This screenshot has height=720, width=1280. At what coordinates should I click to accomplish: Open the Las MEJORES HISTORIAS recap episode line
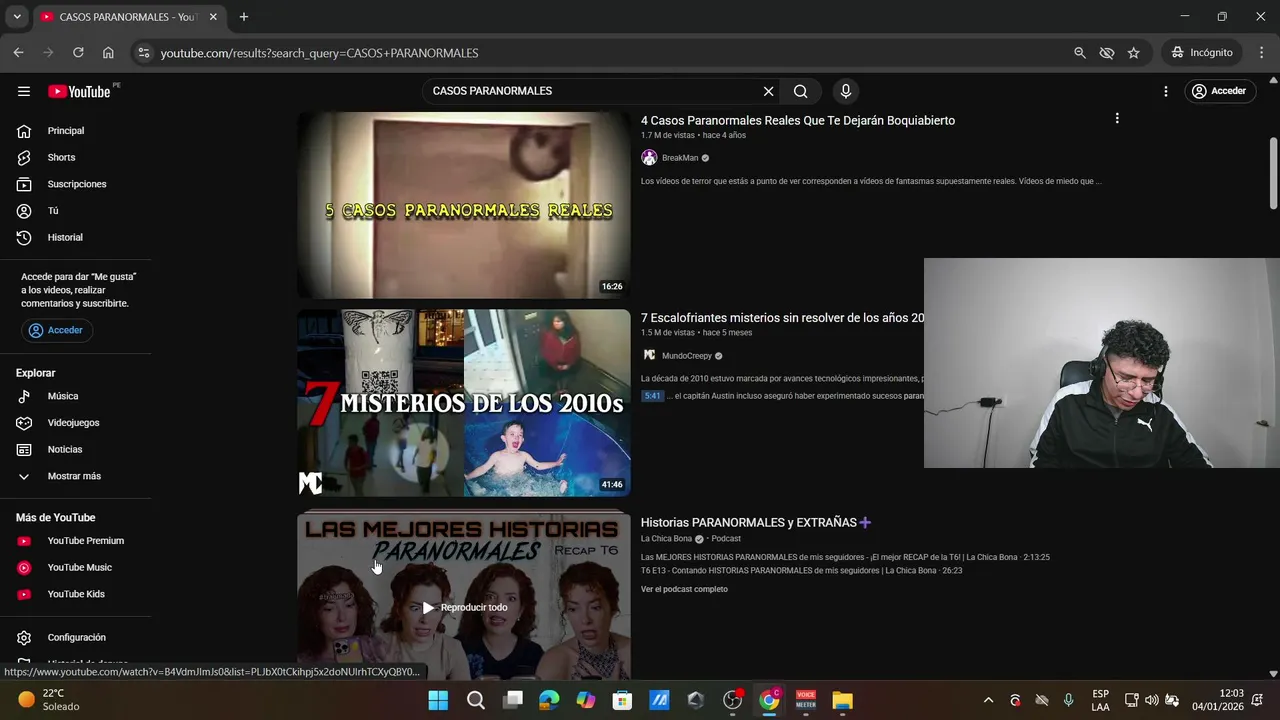click(845, 557)
